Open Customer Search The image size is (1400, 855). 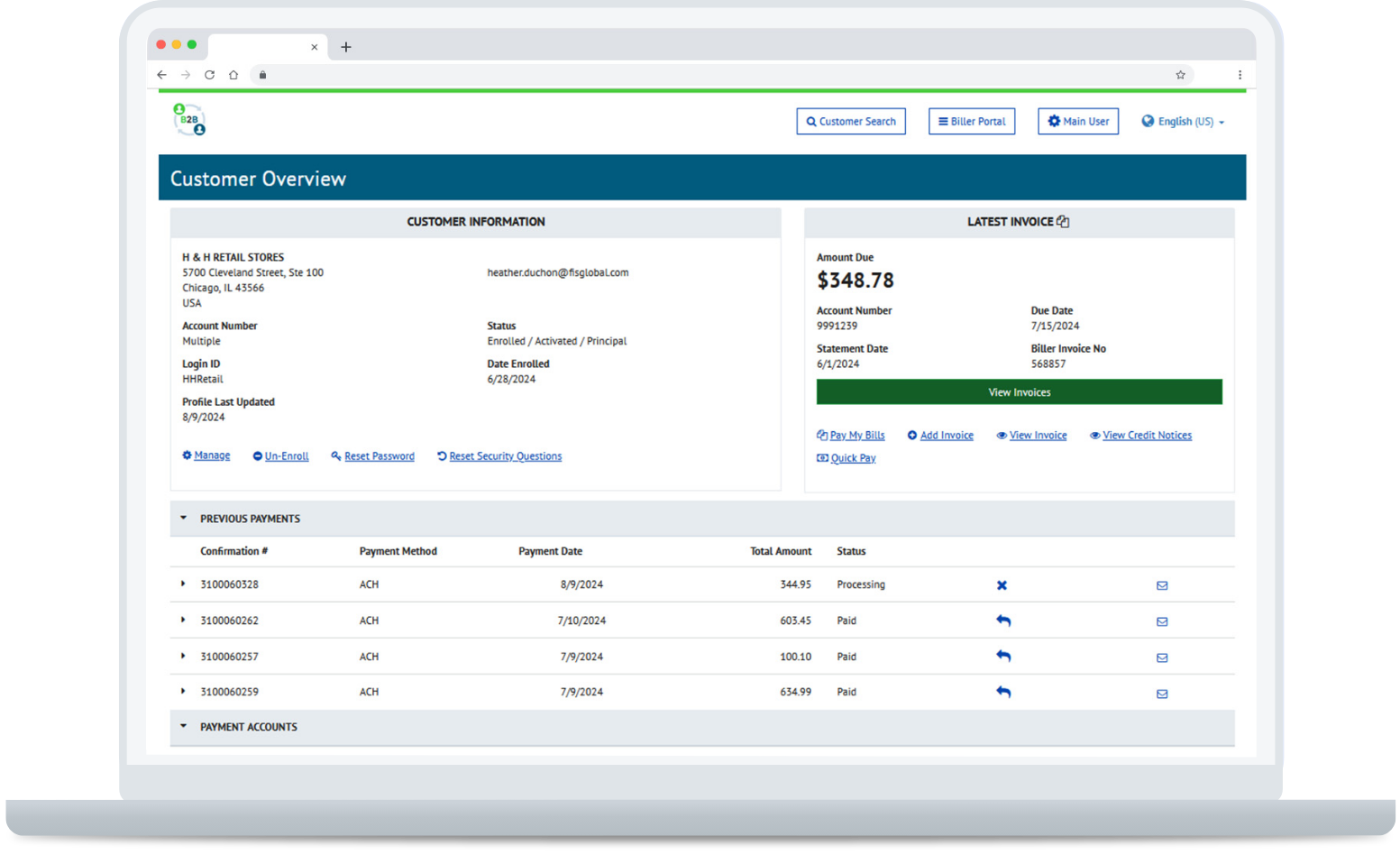pyautogui.click(x=850, y=122)
